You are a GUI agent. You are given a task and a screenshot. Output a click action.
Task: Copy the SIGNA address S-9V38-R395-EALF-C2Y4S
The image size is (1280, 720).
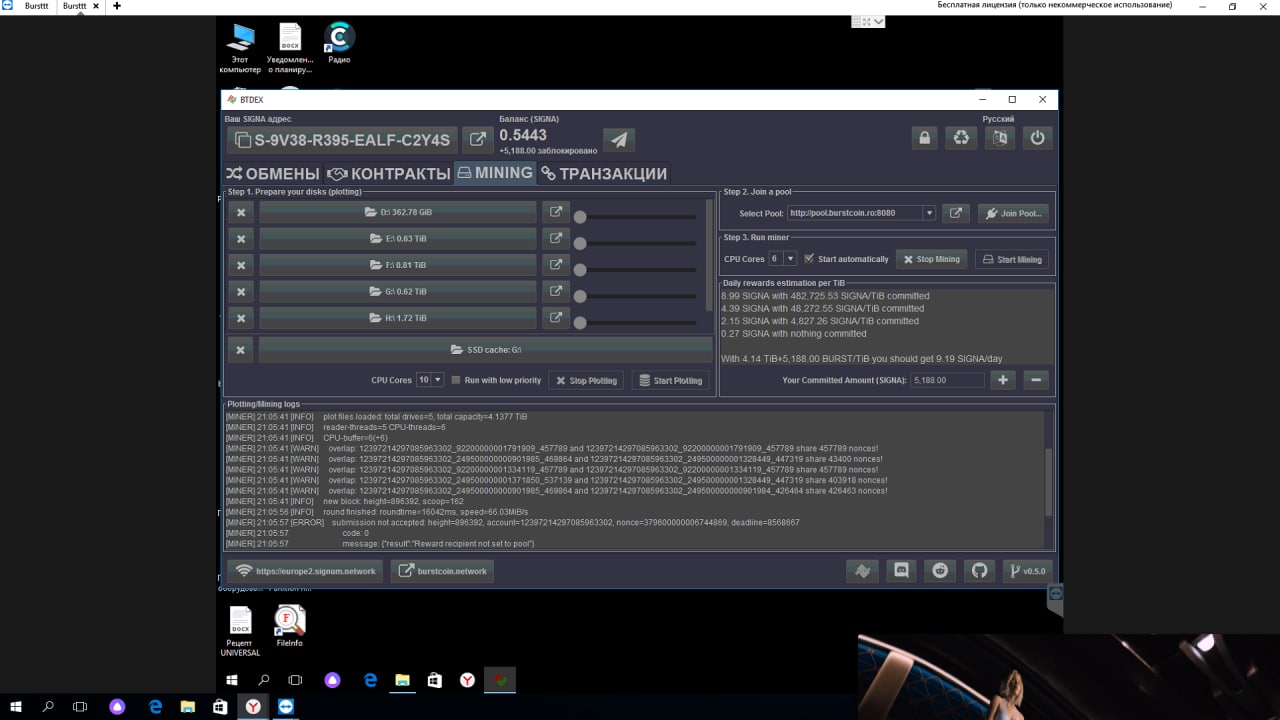(342, 140)
